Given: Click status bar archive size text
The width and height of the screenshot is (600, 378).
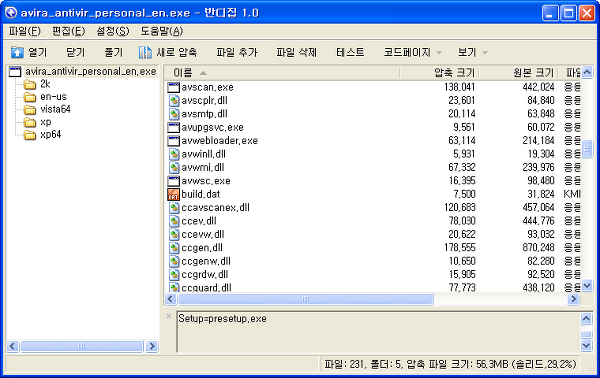Looking at the screenshot, I should pyautogui.click(x=450, y=364).
